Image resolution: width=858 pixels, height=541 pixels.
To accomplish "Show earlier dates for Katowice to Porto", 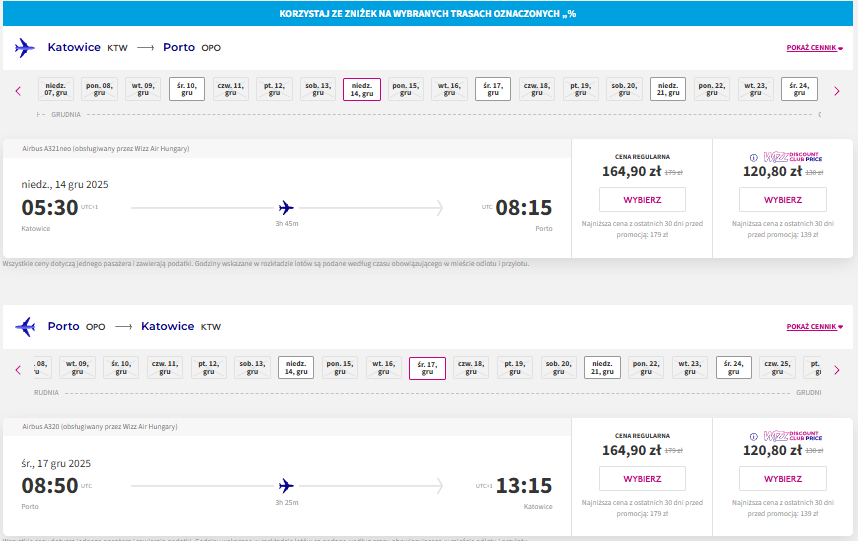I will click(x=18, y=91).
